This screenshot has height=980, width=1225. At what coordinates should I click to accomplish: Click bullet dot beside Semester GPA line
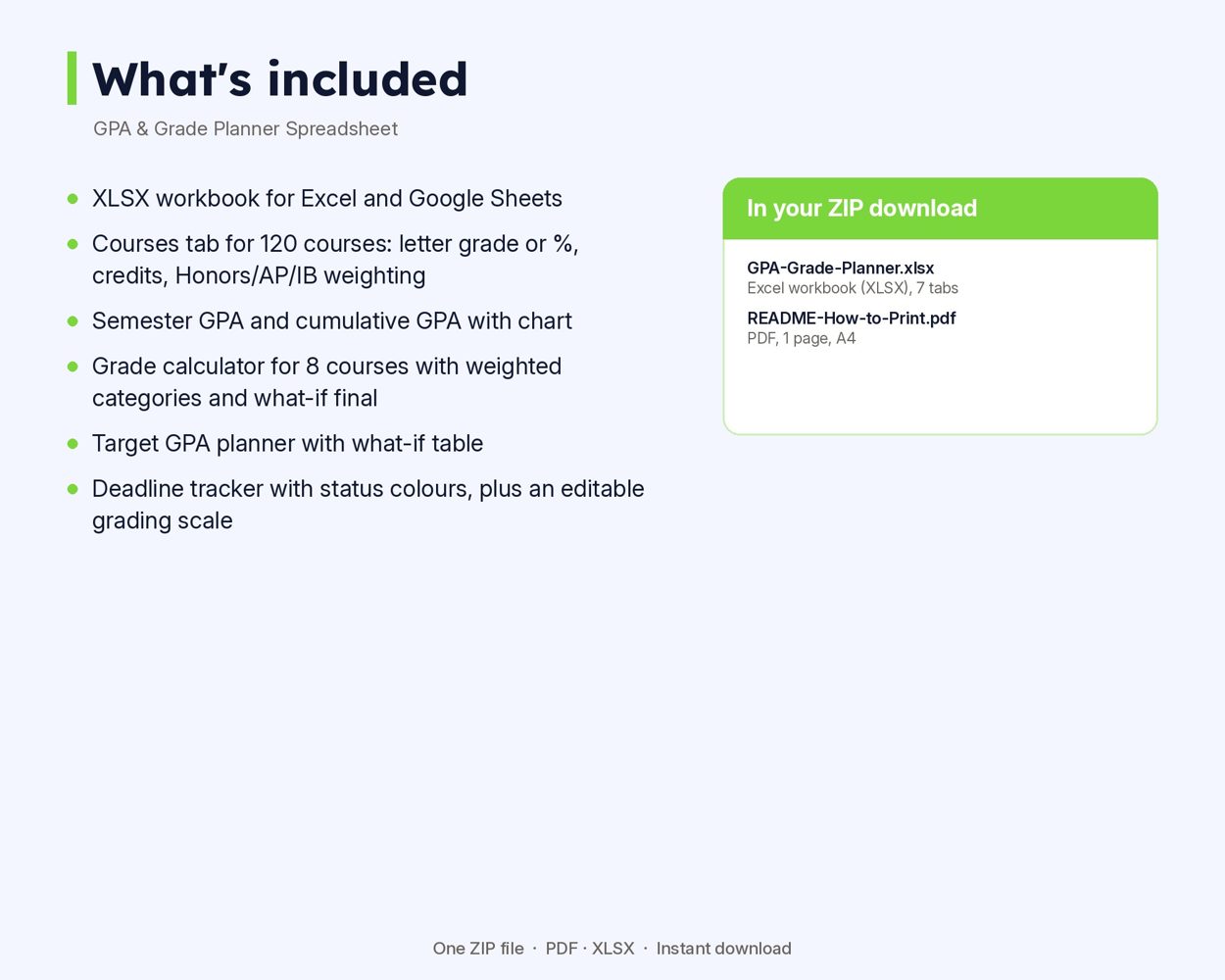coord(73,321)
